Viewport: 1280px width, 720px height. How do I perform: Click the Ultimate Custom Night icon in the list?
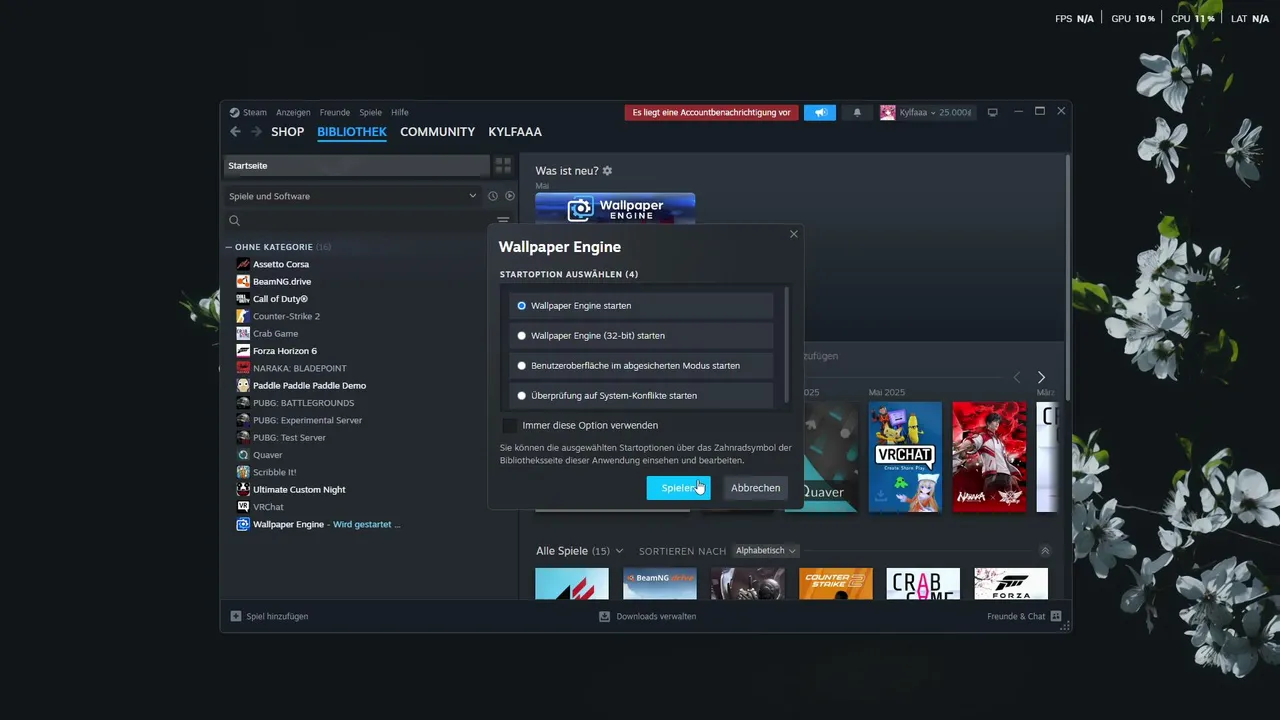[x=243, y=489]
